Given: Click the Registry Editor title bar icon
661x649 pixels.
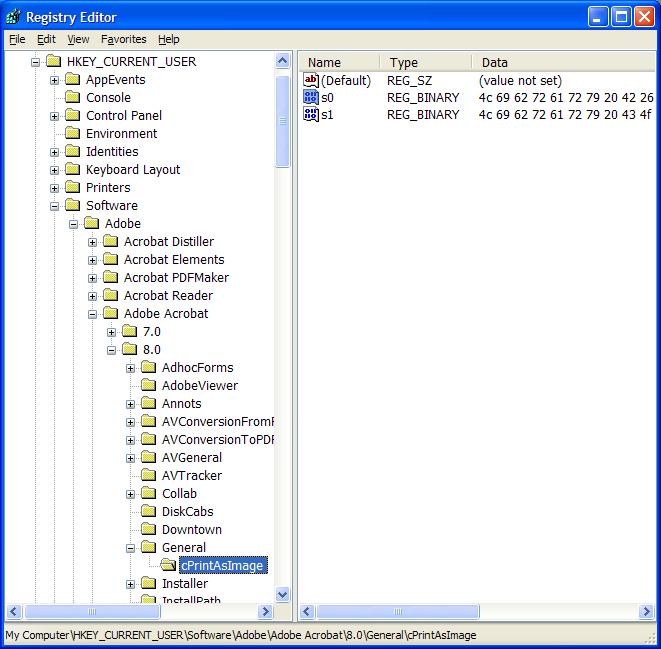Looking at the screenshot, I should 13,16.
